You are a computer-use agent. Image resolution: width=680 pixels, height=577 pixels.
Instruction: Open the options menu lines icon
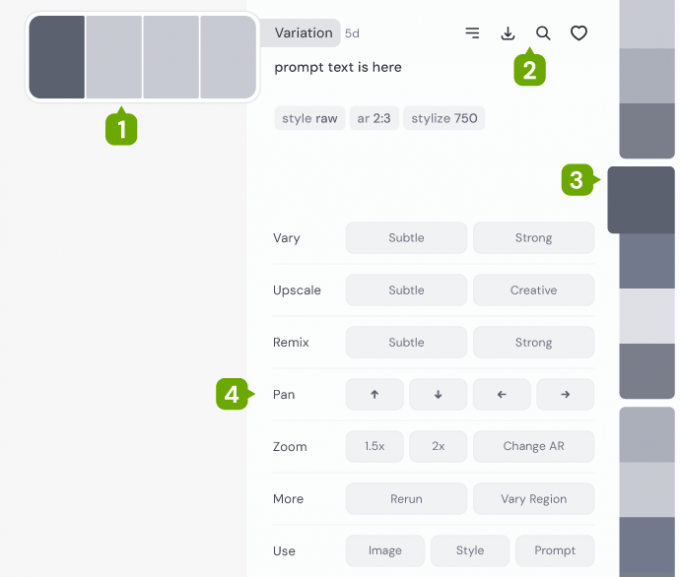point(472,33)
